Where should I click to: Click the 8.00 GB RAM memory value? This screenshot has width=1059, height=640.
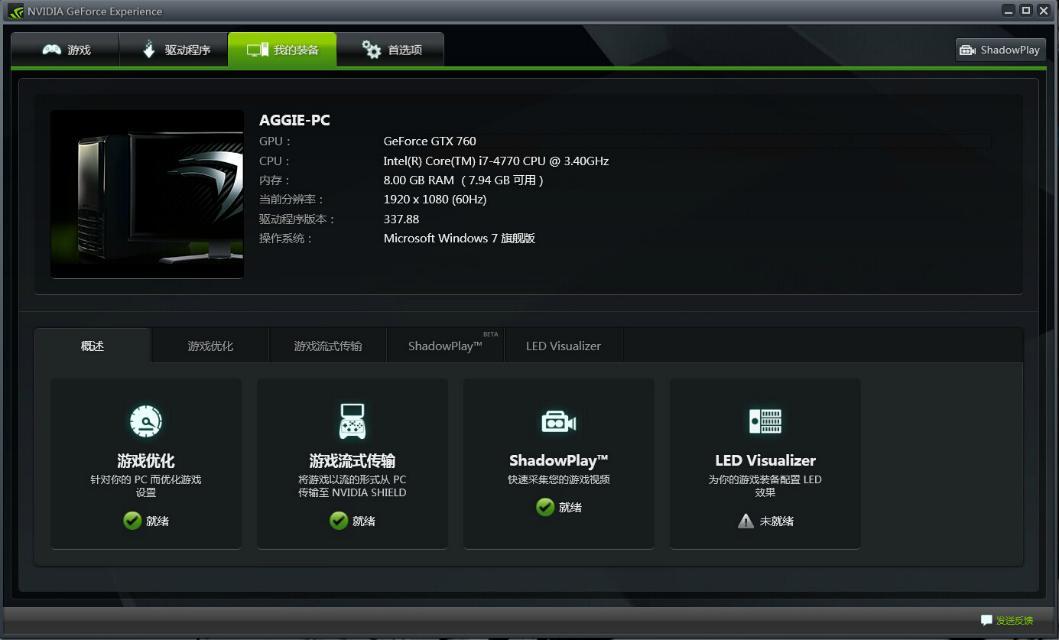tap(463, 180)
